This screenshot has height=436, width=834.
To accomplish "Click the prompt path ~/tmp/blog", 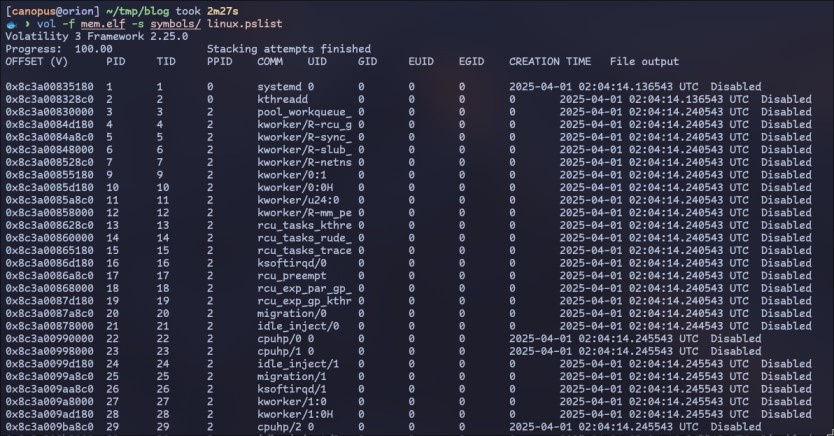I will click(138, 11).
